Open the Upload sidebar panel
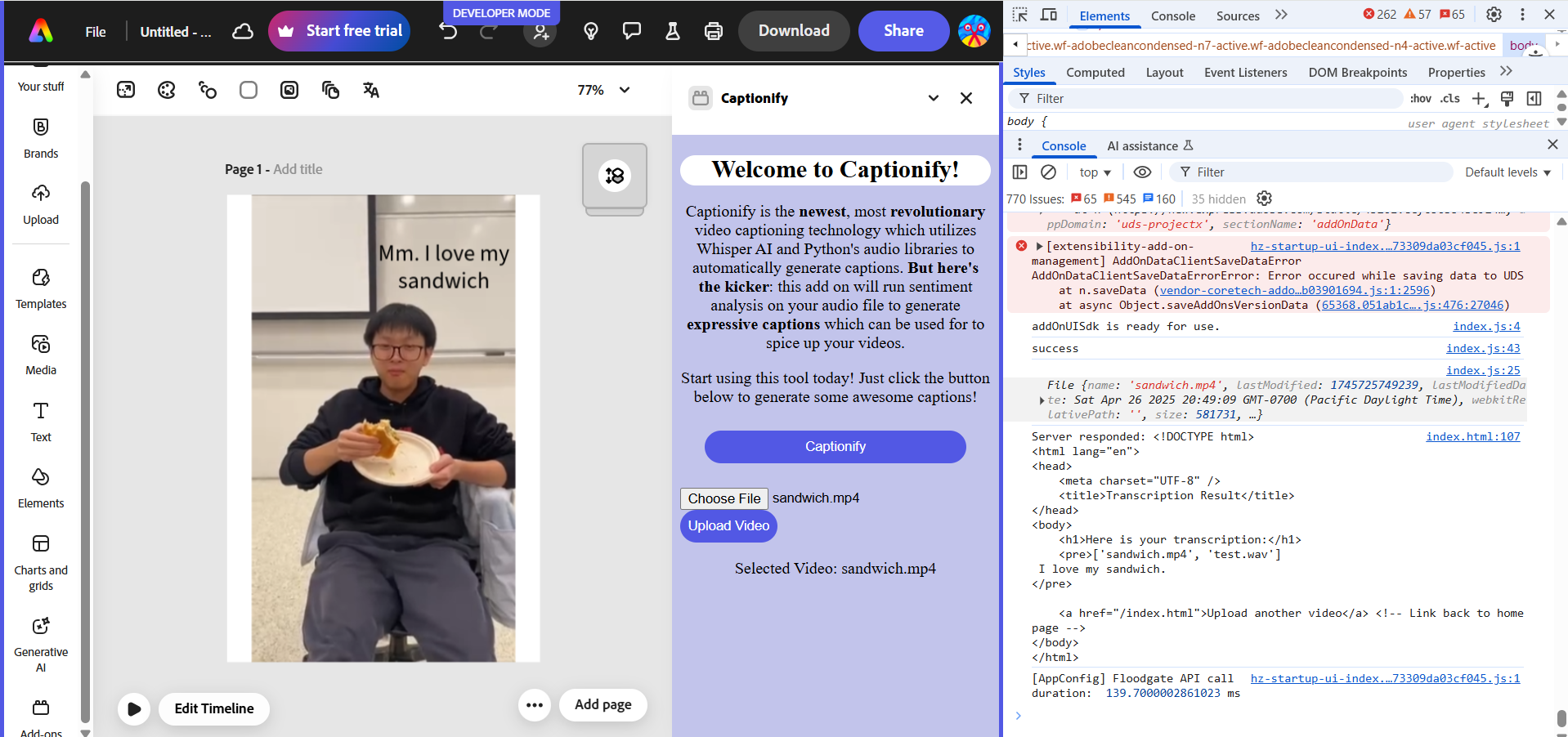The width and height of the screenshot is (1568, 737). pyautogui.click(x=41, y=204)
